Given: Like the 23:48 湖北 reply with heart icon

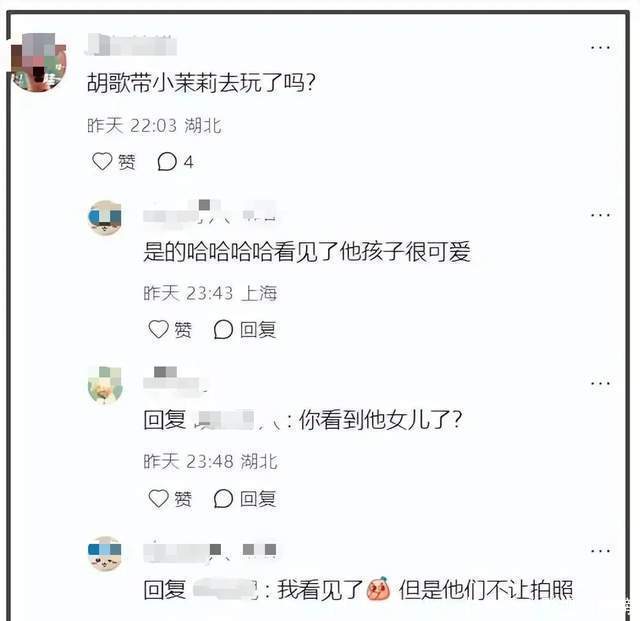Looking at the screenshot, I should [158, 498].
